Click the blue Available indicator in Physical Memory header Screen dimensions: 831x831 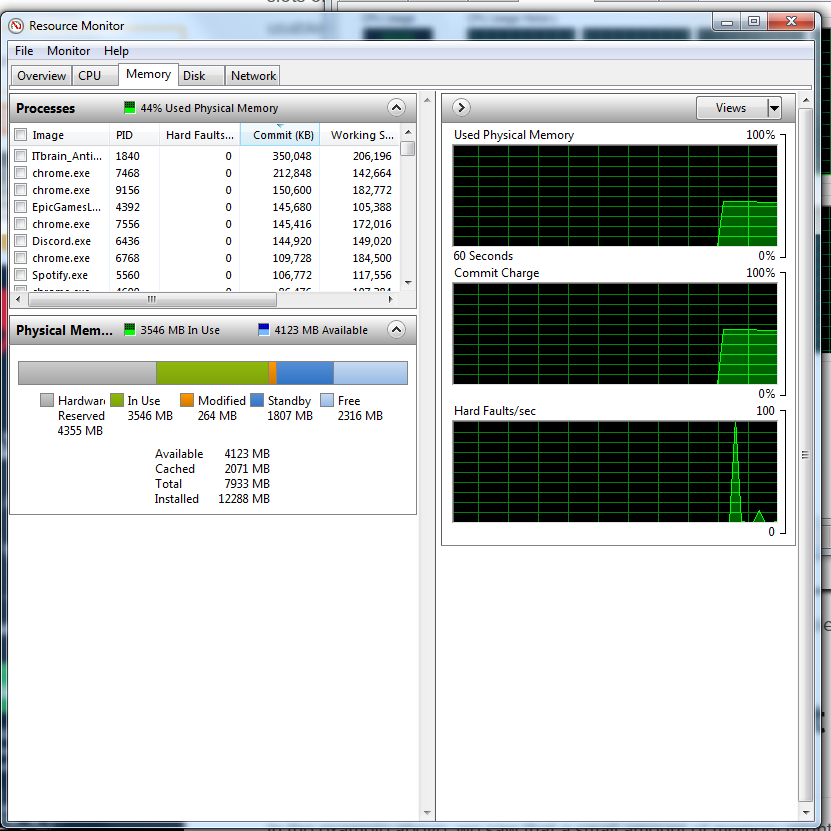(x=263, y=330)
